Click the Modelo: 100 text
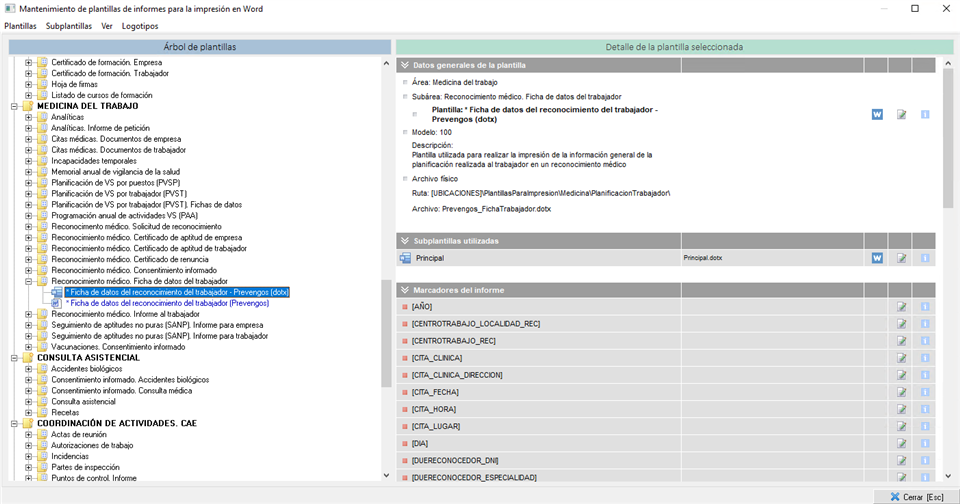This screenshot has width=960, height=504. pos(432,132)
